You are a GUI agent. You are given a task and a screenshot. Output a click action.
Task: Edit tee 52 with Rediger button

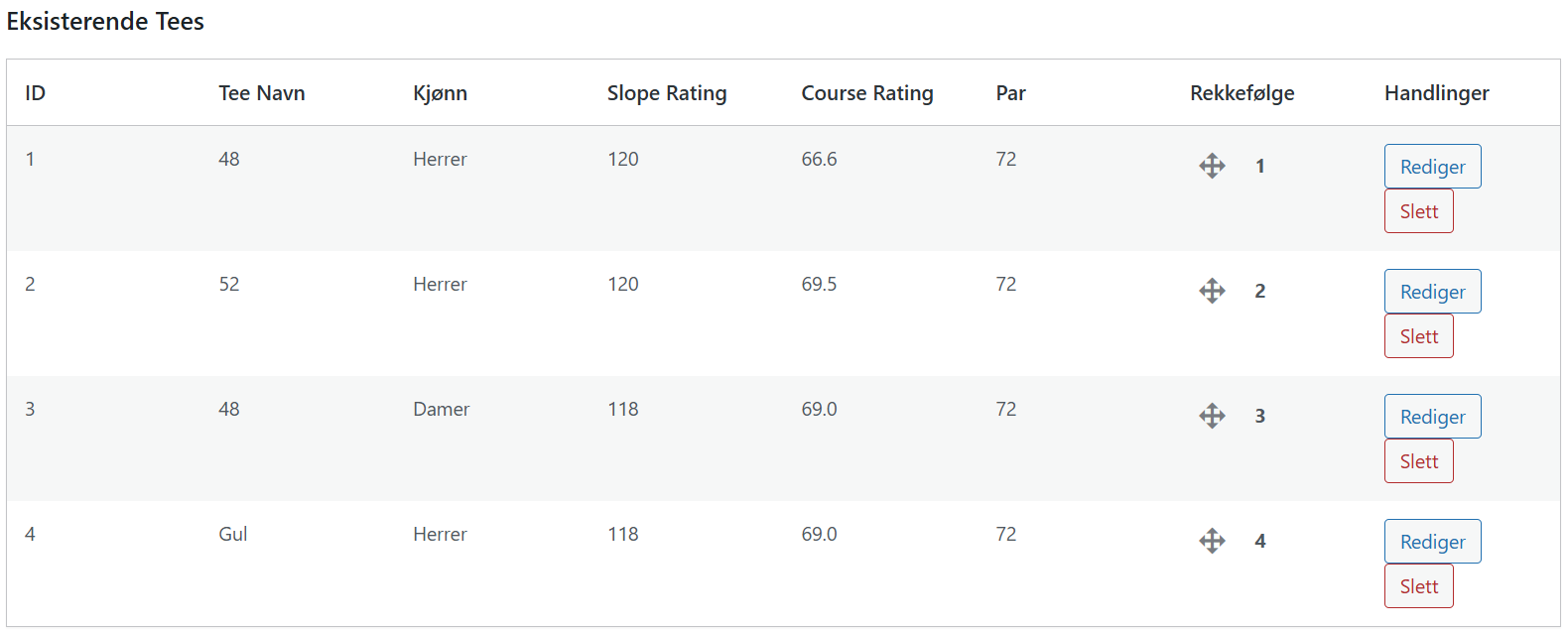pos(1432,292)
